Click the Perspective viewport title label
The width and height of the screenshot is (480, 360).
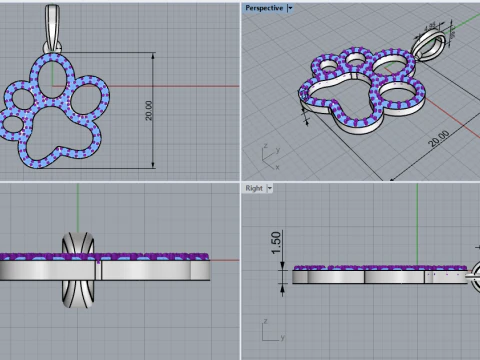pyautogui.click(x=264, y=8)
